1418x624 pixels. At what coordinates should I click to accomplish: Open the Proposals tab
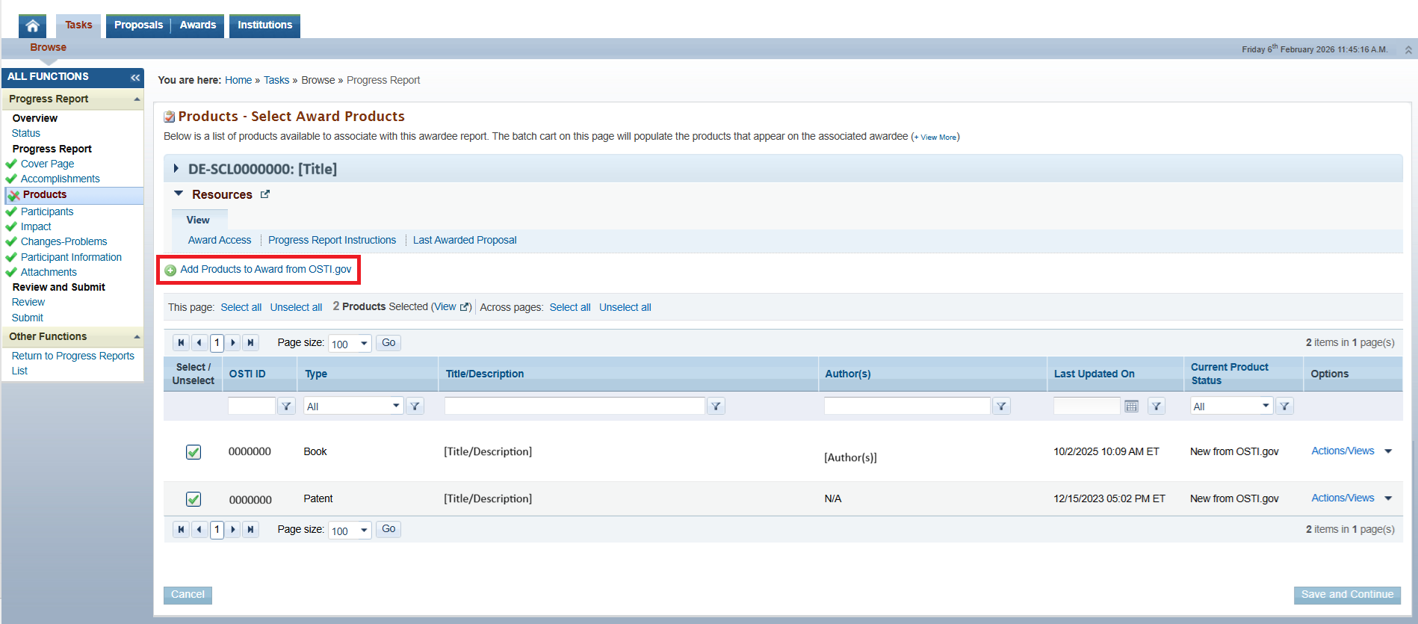pyautogui.click(x=138, y=25)
